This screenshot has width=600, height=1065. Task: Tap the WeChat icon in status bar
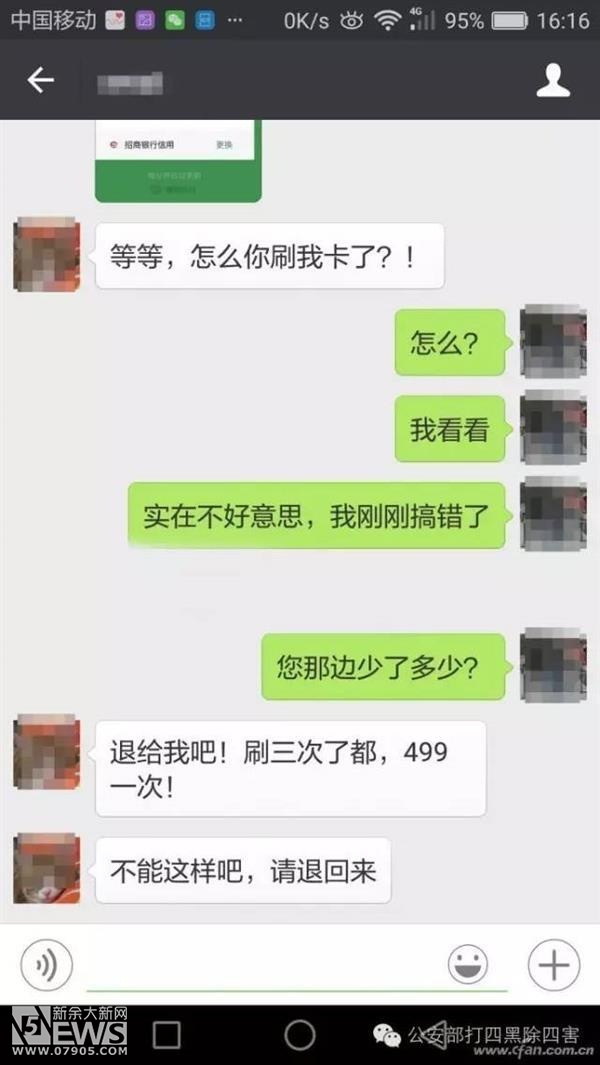click(175, 20)
